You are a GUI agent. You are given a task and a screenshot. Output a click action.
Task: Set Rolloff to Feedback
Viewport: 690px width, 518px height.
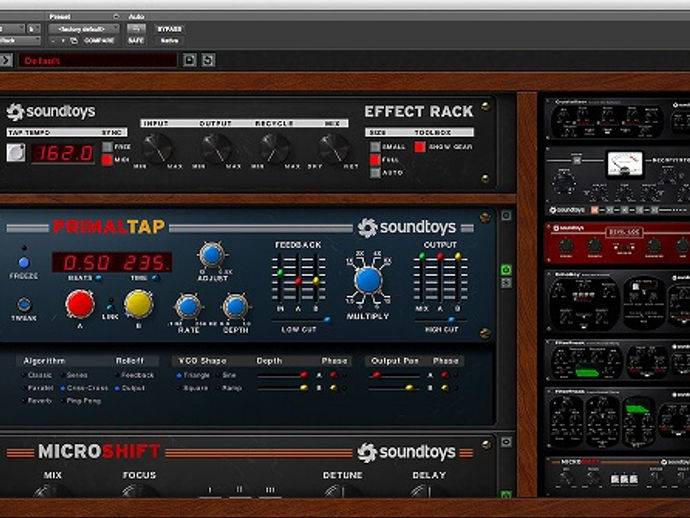134,375
